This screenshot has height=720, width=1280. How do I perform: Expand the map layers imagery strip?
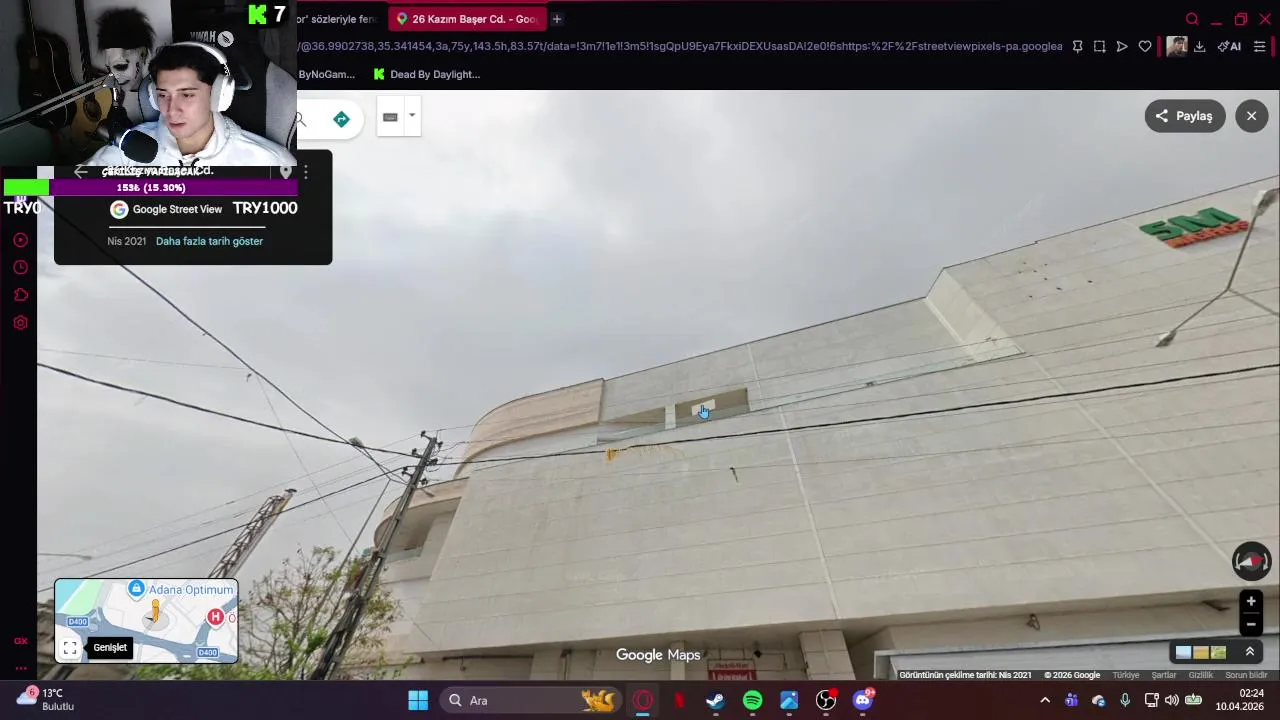pos(1249,652)
